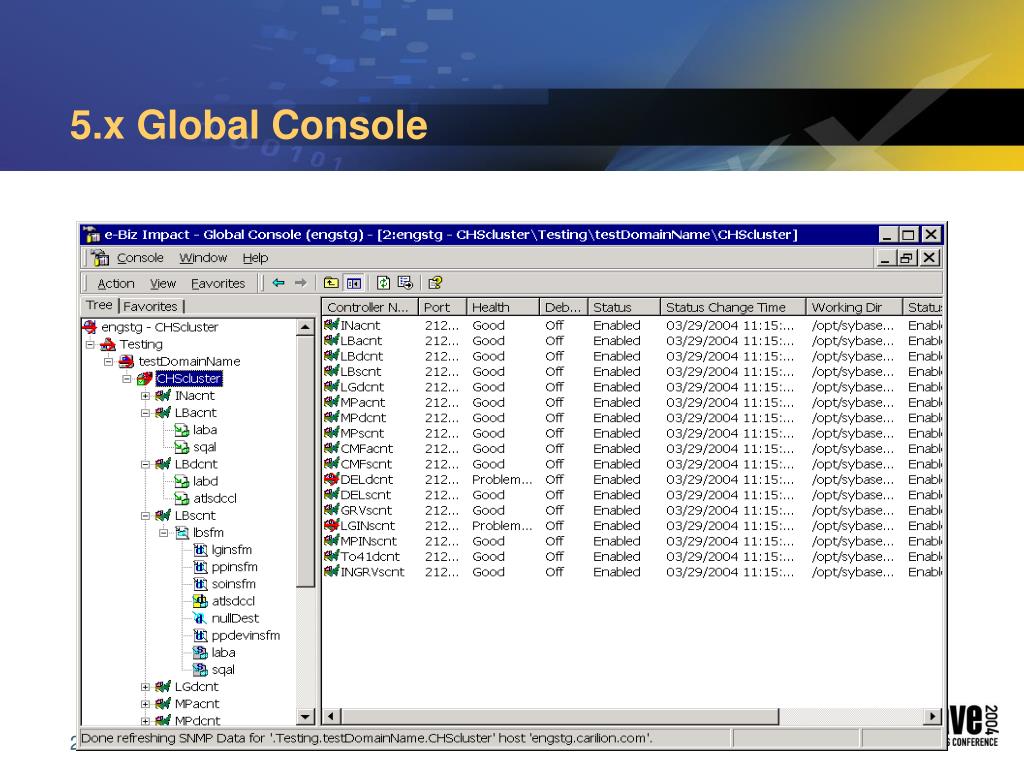Click the testDomainName node icon
This screenshot has width=1024, height=768.
126,361
